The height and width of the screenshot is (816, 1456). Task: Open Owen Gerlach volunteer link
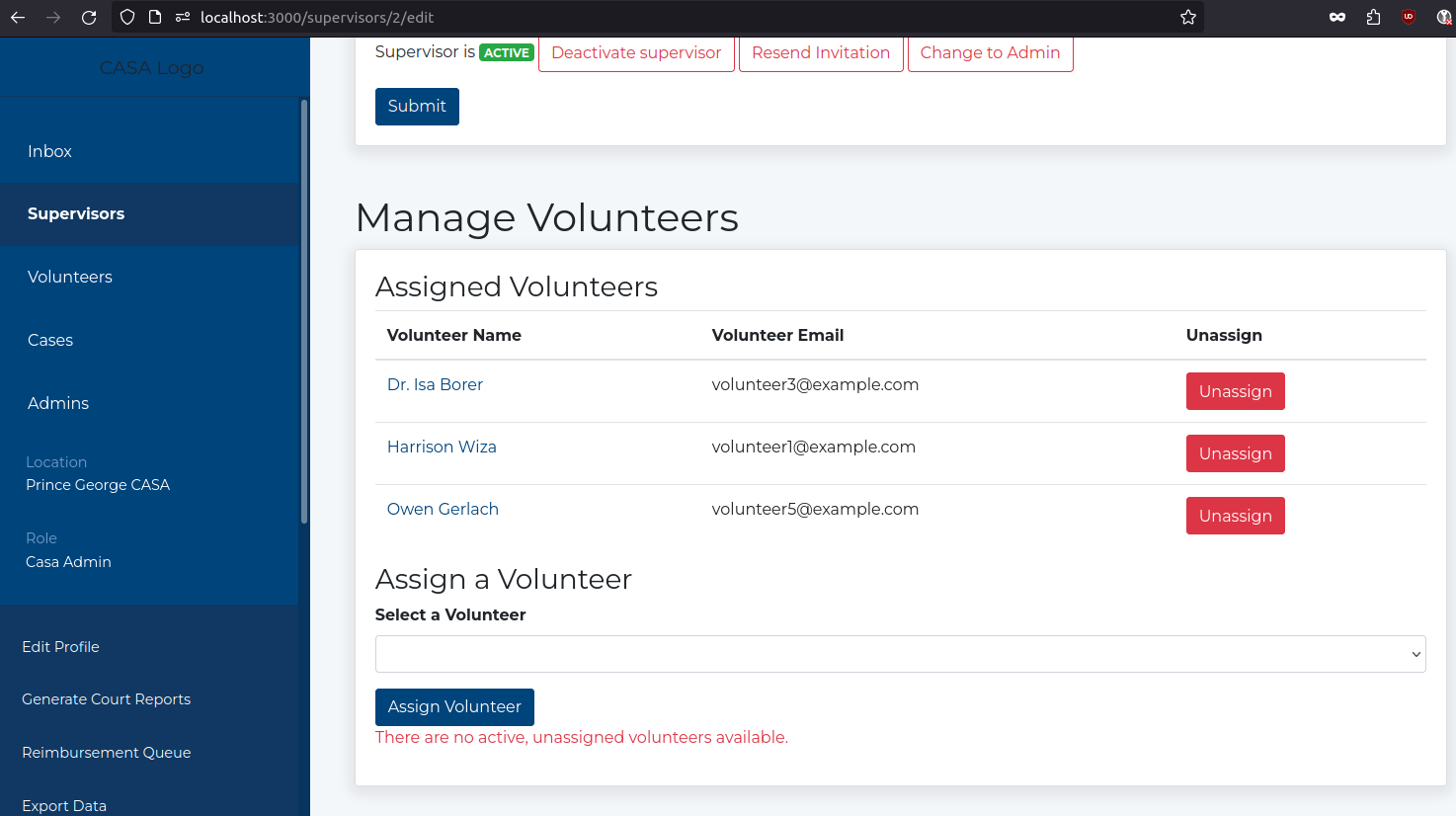tap(443, 509)
